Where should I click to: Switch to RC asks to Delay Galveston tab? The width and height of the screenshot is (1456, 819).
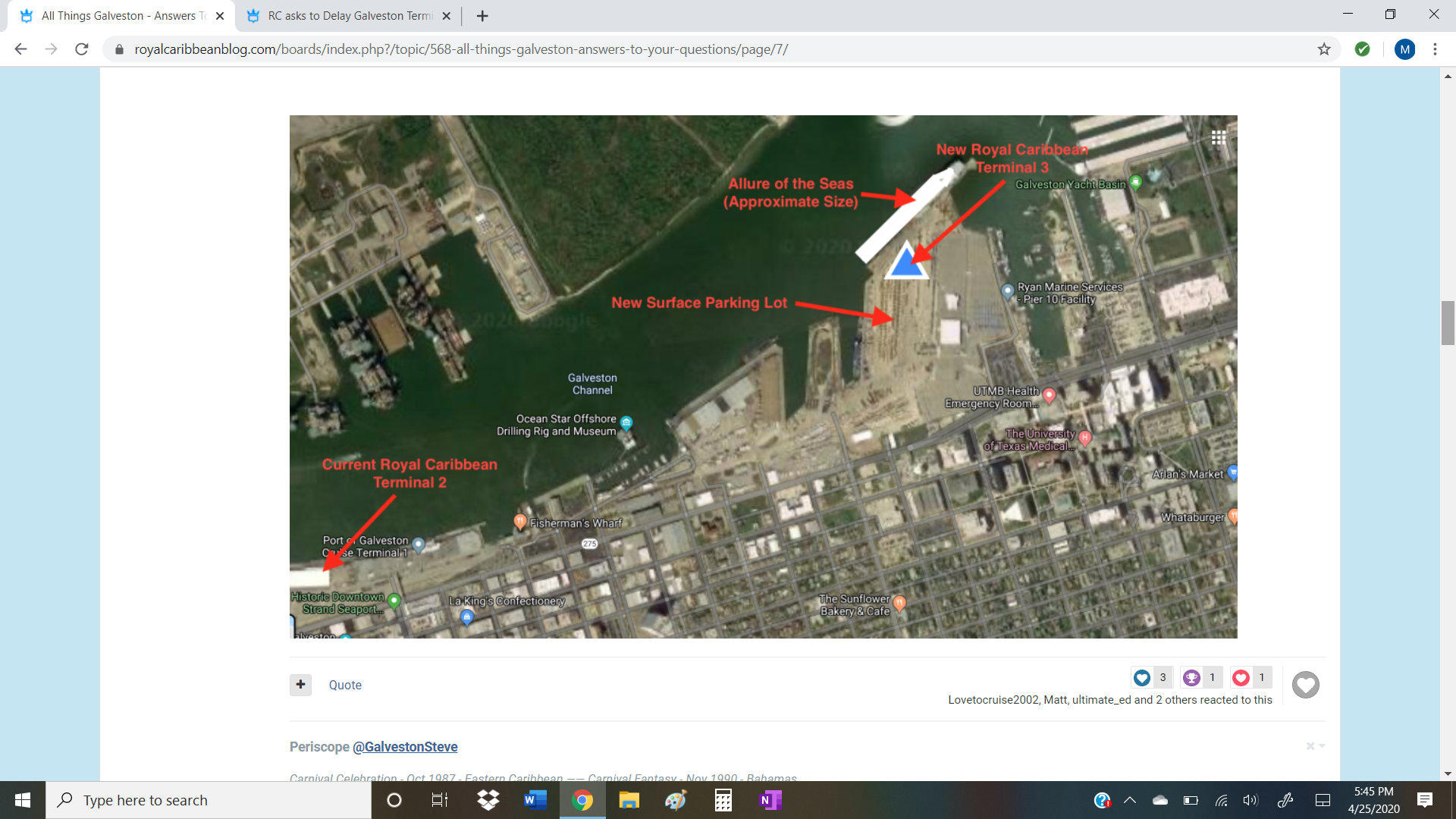point(349,16)
